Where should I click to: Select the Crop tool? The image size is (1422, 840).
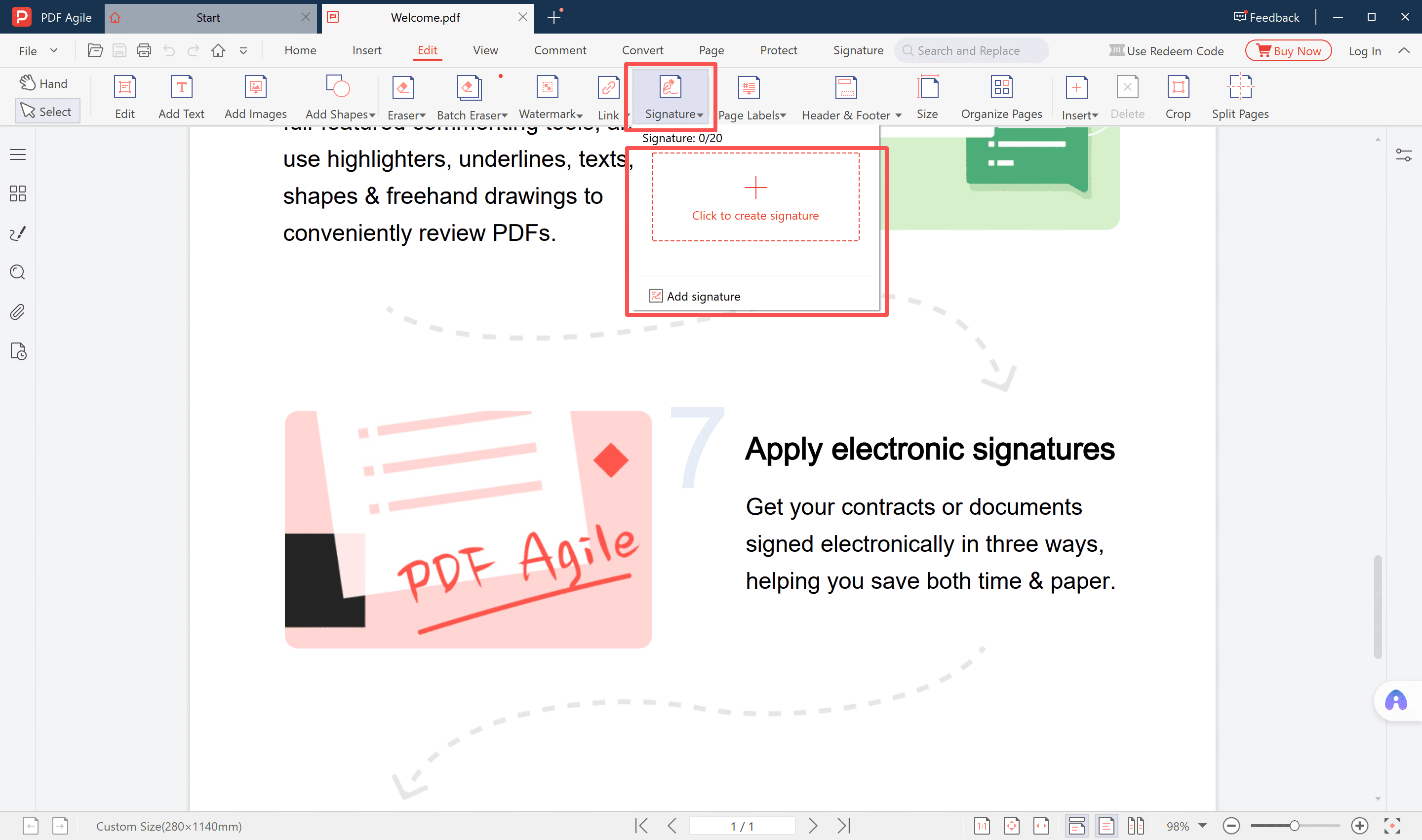1178,97
